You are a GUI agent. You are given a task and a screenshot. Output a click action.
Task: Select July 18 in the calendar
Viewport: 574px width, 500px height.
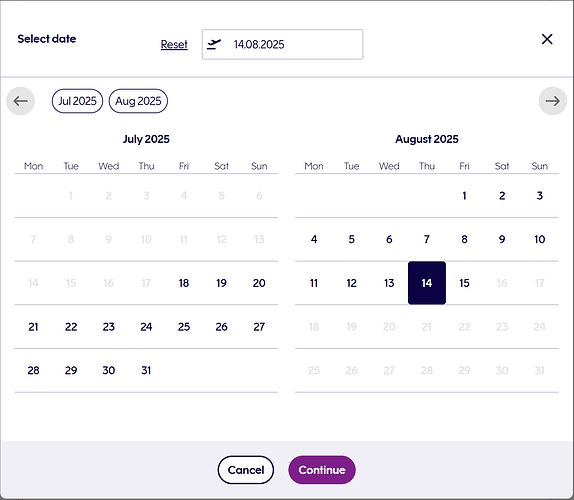point(184,283)
